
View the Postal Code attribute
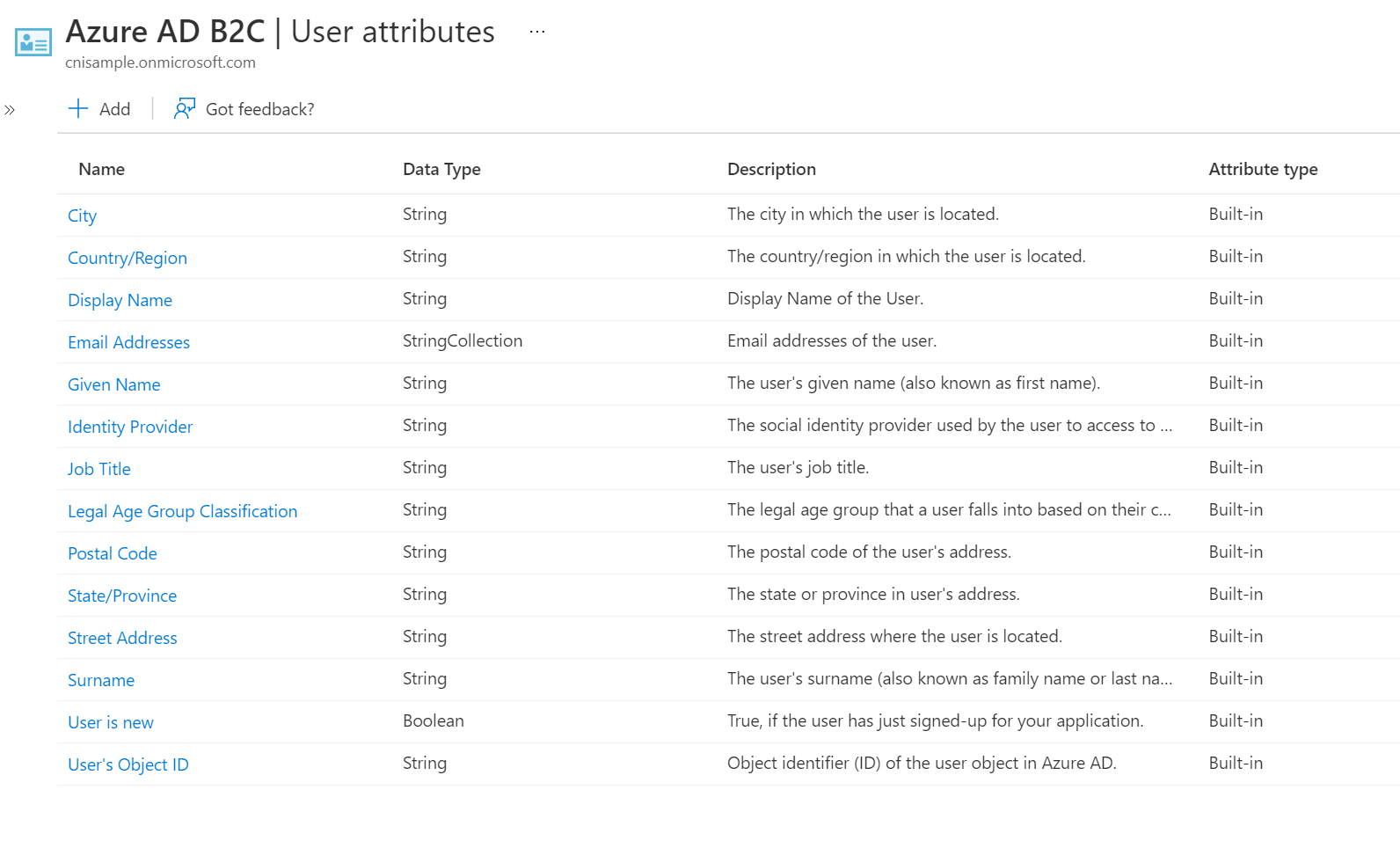click(112, 553)
